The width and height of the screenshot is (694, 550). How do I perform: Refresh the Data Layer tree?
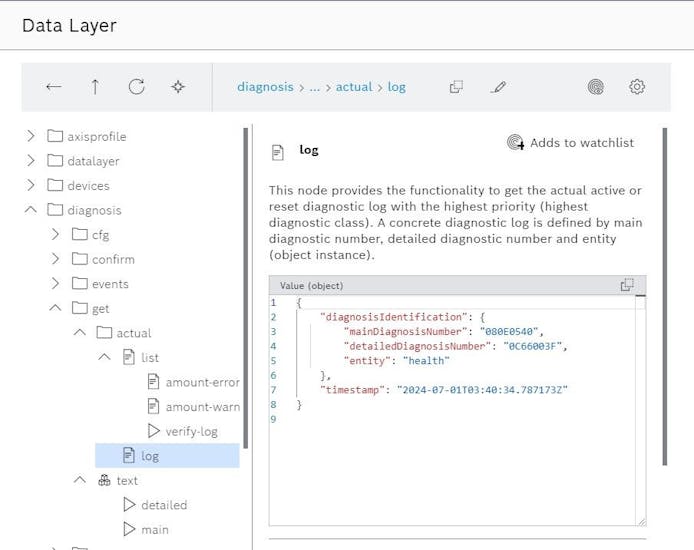tap(136, 87)
